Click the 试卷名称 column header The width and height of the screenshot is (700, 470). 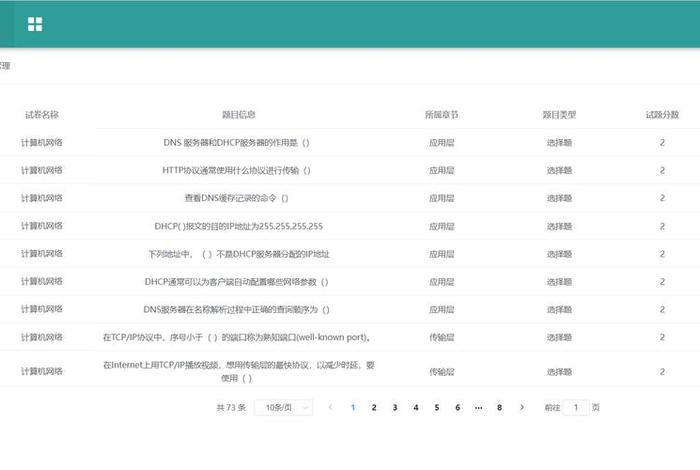pos(42,115)
